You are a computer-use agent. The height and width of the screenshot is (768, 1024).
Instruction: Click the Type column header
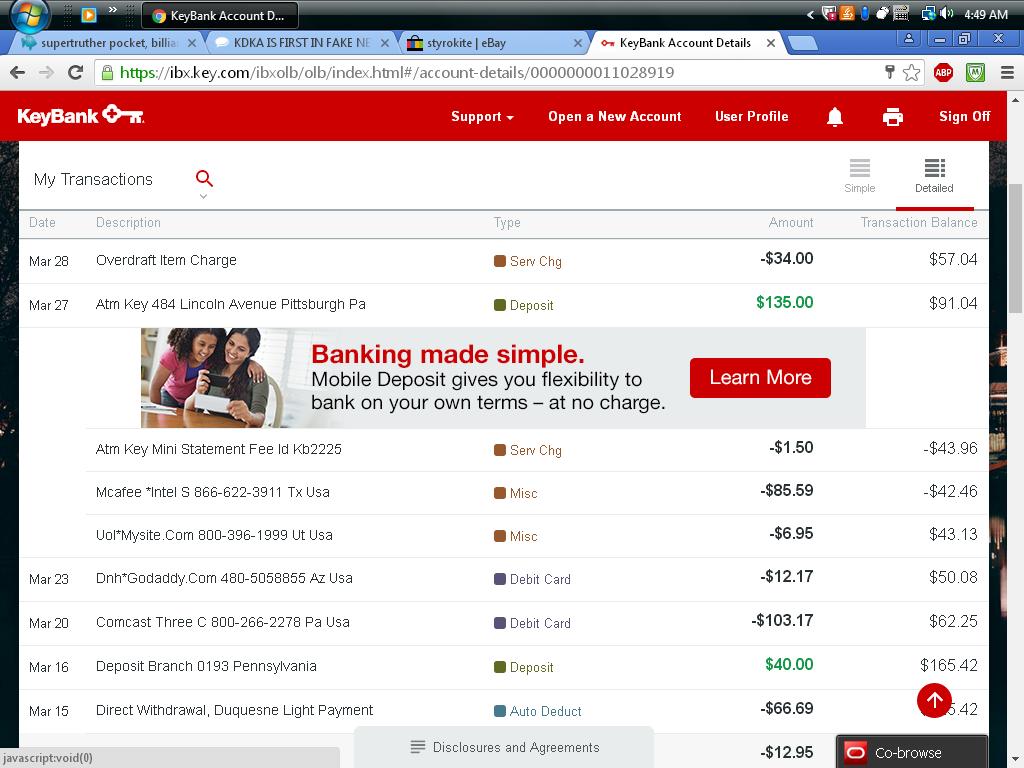(x=507, y=223)
